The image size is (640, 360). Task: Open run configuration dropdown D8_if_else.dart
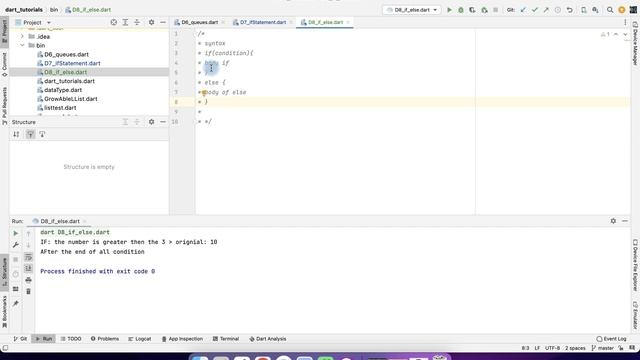[411, 10]
